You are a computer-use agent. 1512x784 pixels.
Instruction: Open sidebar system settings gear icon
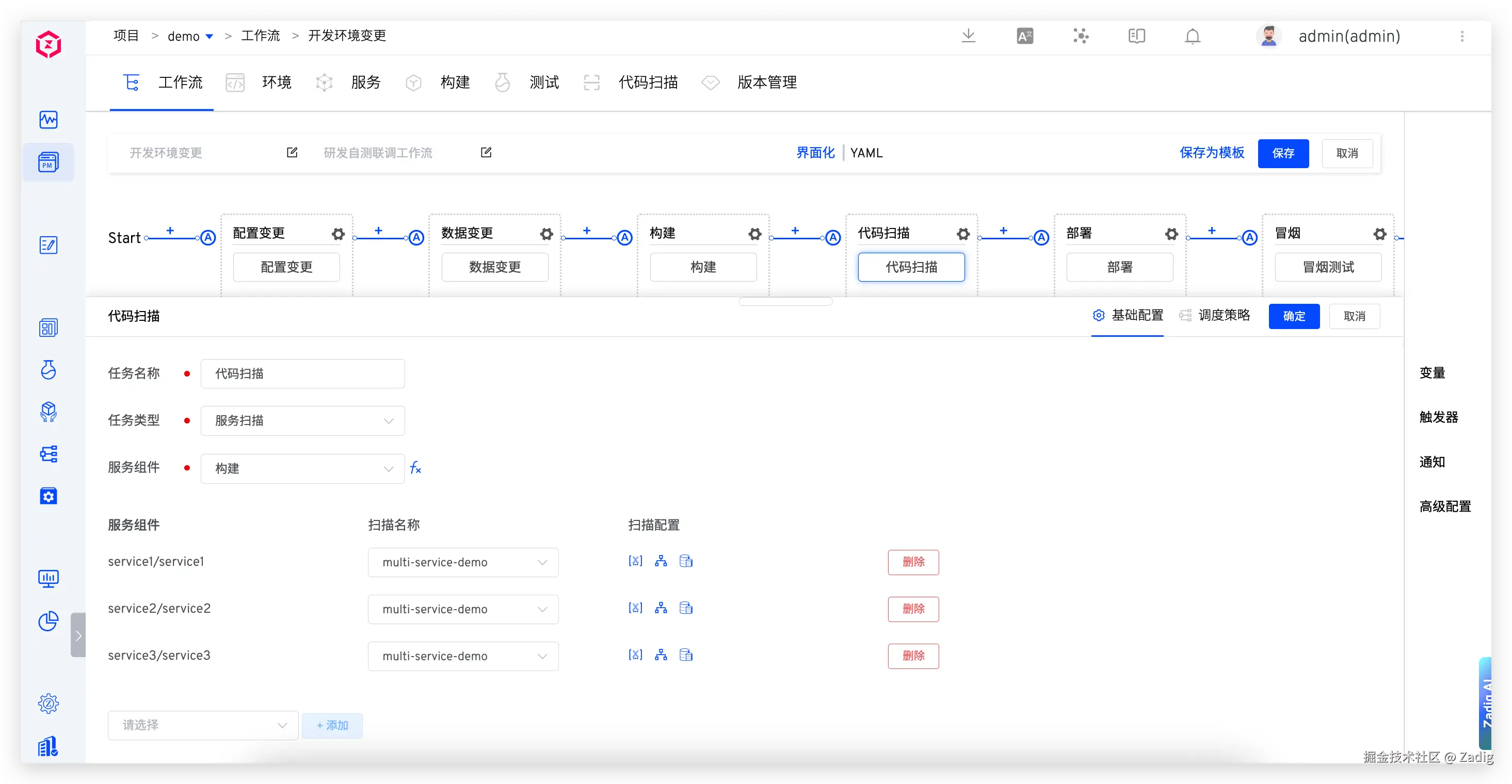pos(48,703)
